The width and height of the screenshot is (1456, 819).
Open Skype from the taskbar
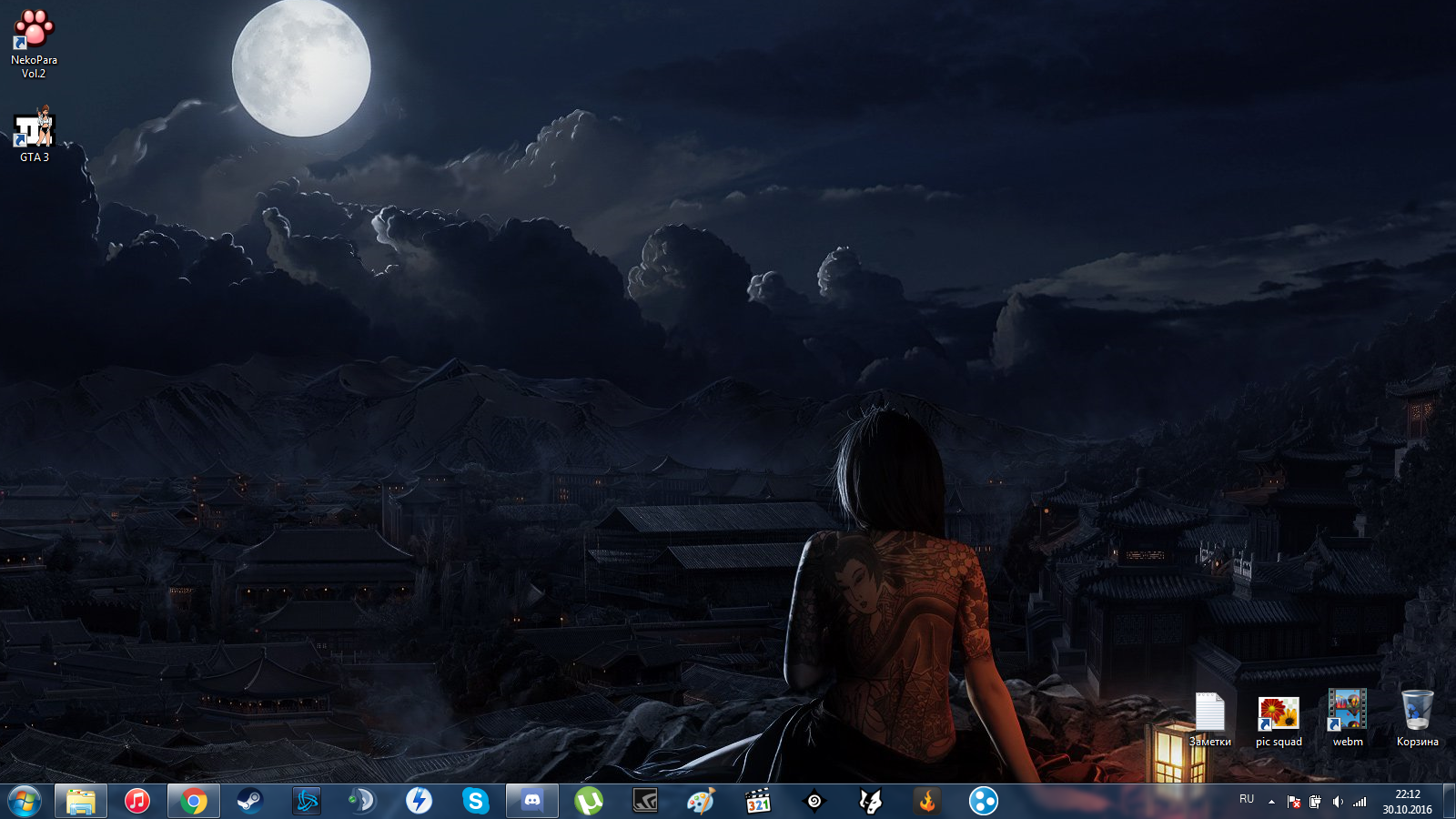(476, 801)
